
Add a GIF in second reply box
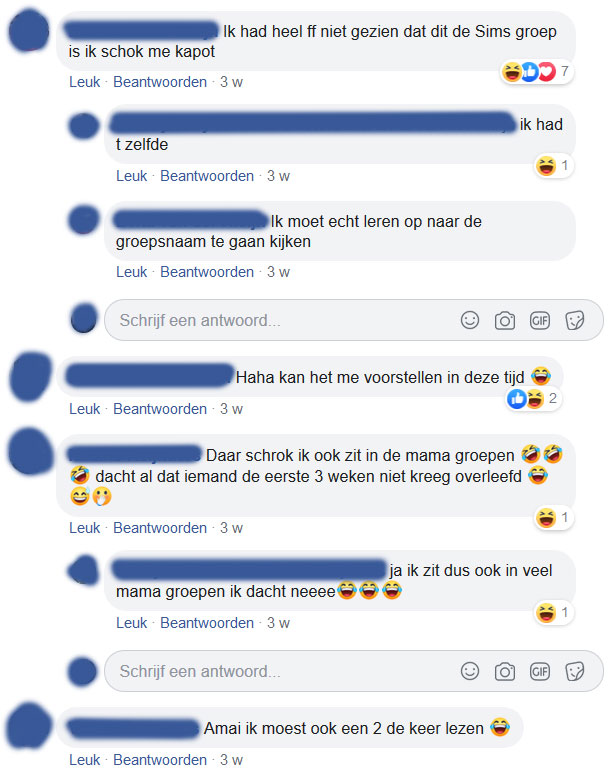540,671
